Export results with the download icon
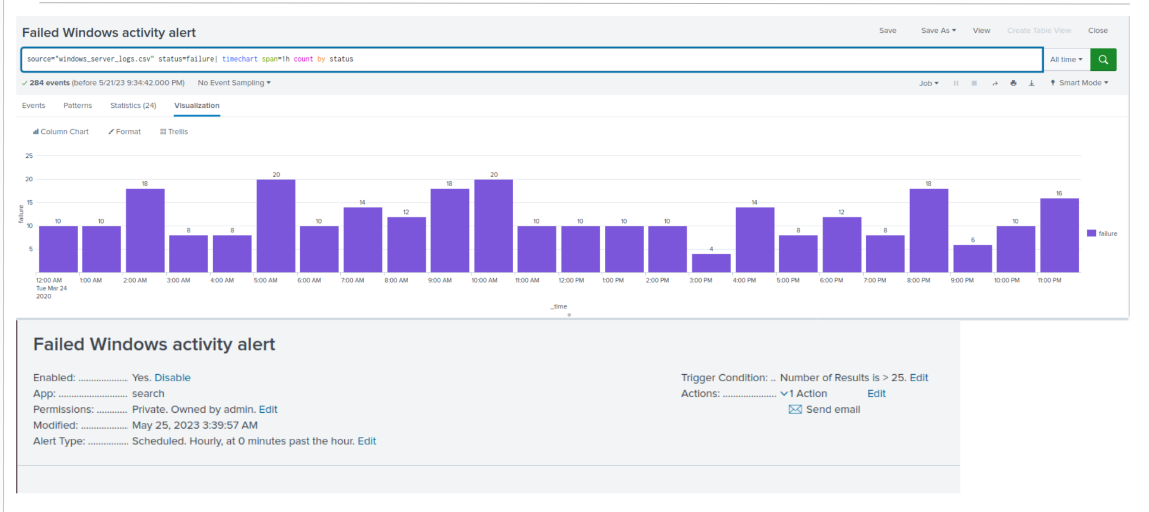This screenshot has width=1149, height=512. [1031, 84]
